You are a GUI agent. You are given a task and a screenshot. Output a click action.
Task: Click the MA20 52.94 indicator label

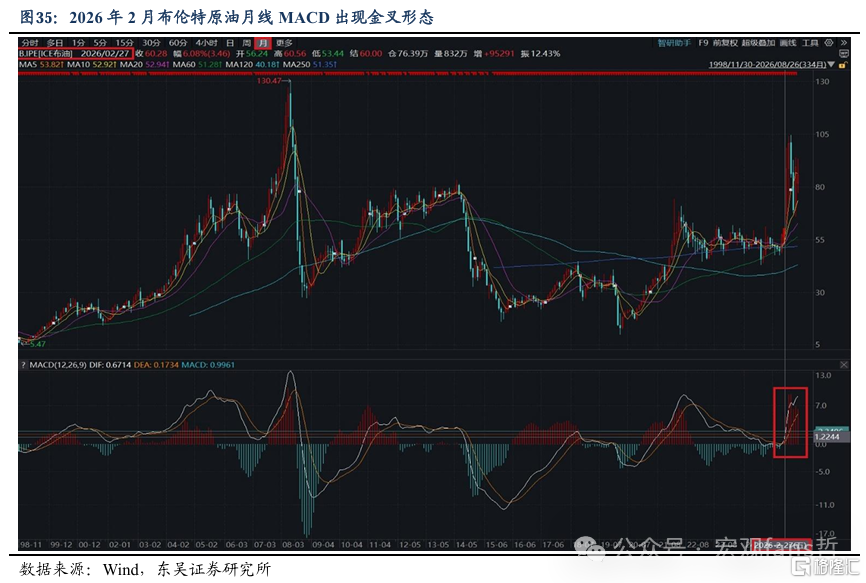[145, 64]
